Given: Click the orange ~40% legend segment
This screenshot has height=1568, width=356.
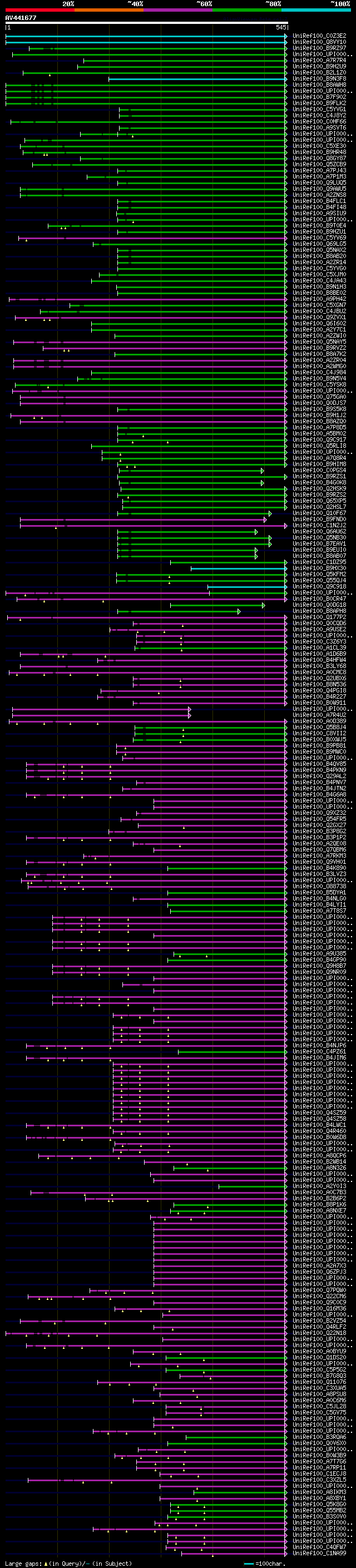Looking at the screenshot, I should (x=109, y=10).
